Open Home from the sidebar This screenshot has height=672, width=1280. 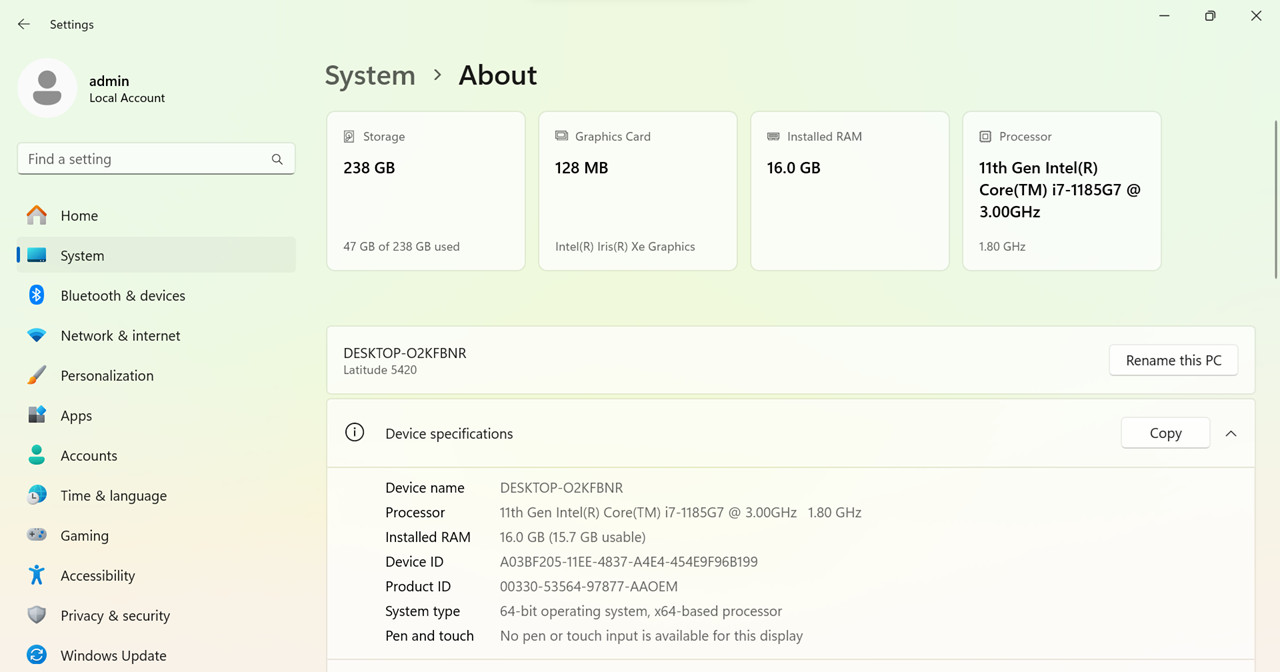point(156,215)
